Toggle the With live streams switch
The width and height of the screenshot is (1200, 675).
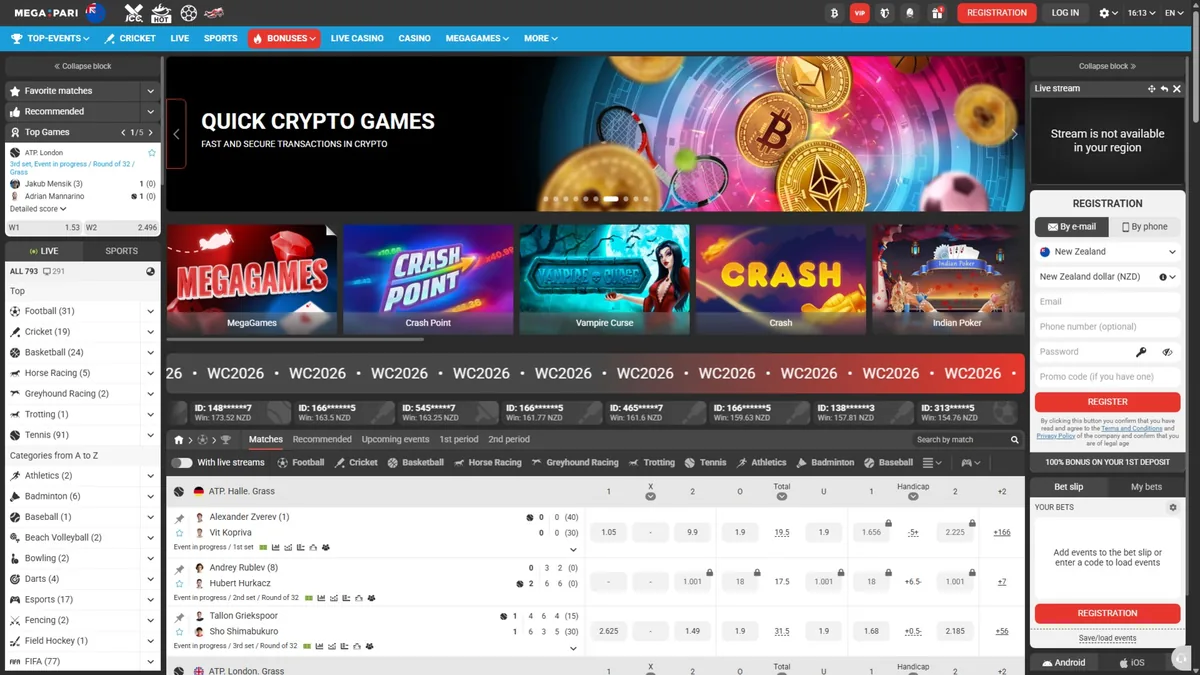pyautogui.click(x=181, y=463)
